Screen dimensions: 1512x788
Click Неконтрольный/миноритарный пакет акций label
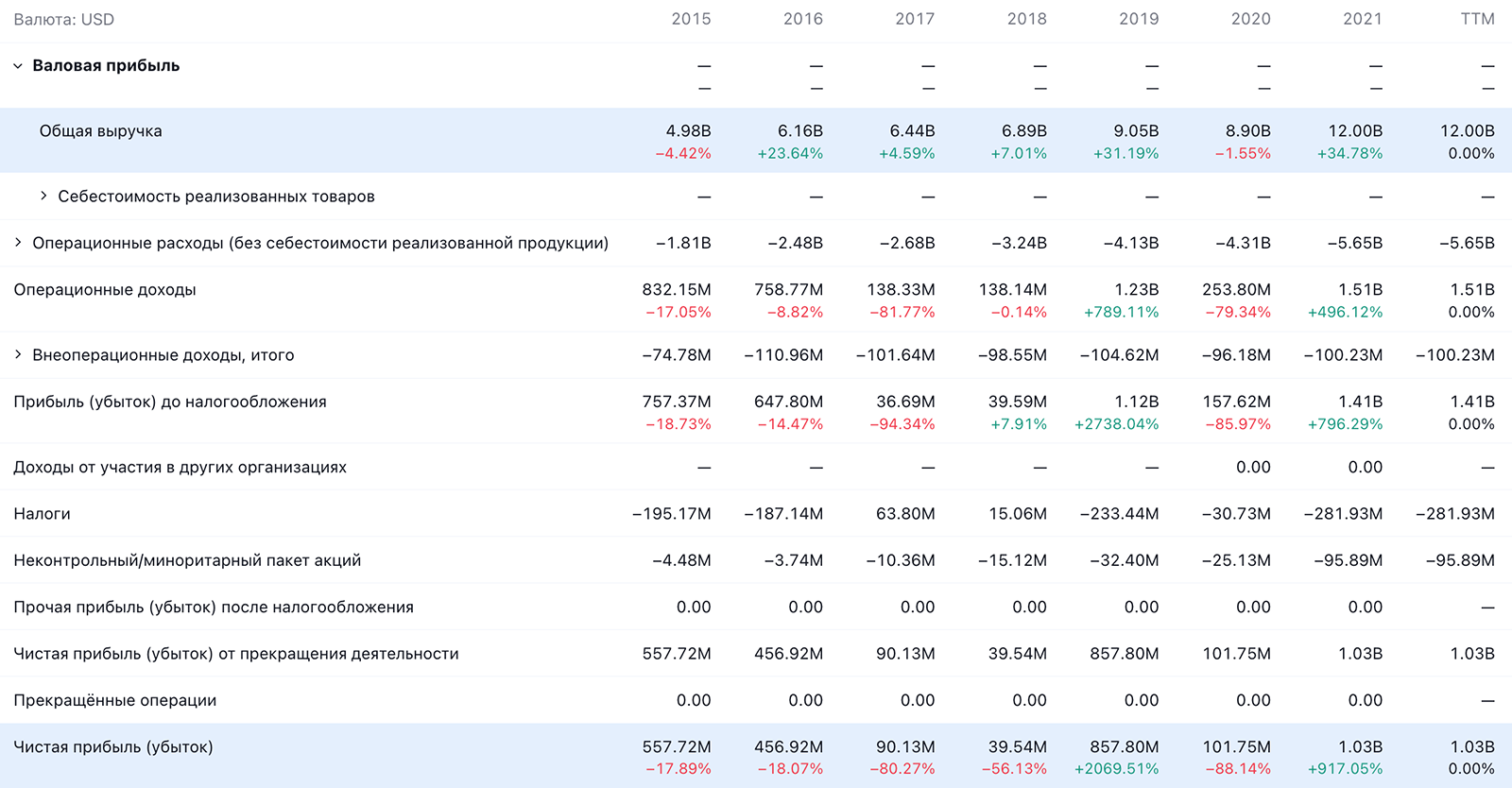click(187, 560)
